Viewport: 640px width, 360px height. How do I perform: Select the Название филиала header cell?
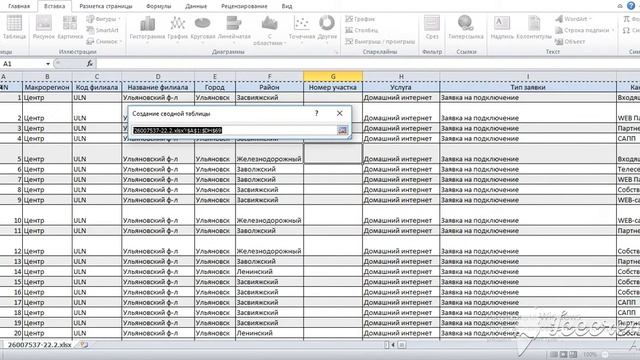158,87
